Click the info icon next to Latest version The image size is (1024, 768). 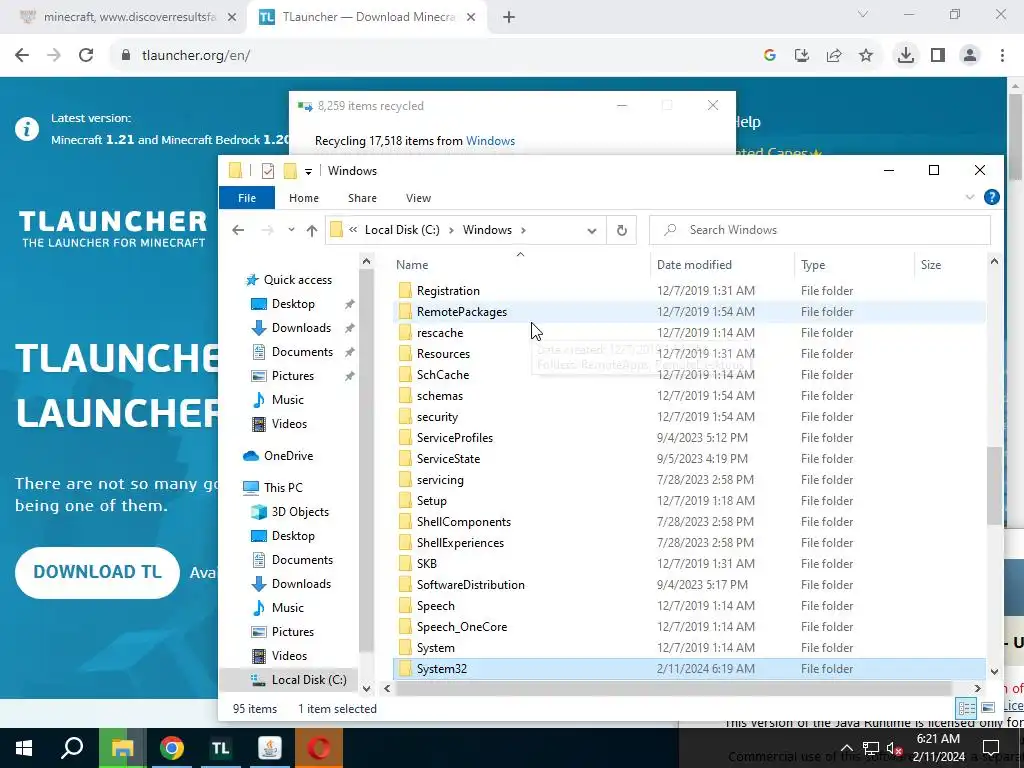click(x=27, y=129)
